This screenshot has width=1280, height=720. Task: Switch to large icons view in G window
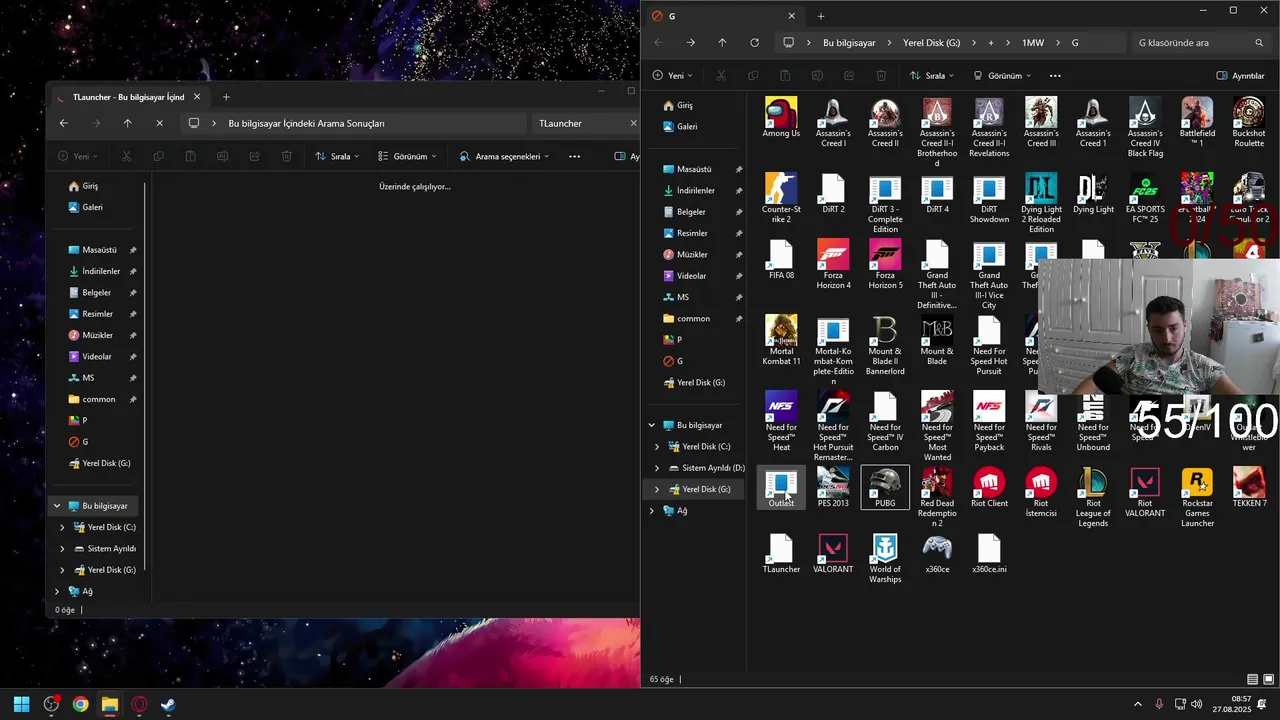1268,680
